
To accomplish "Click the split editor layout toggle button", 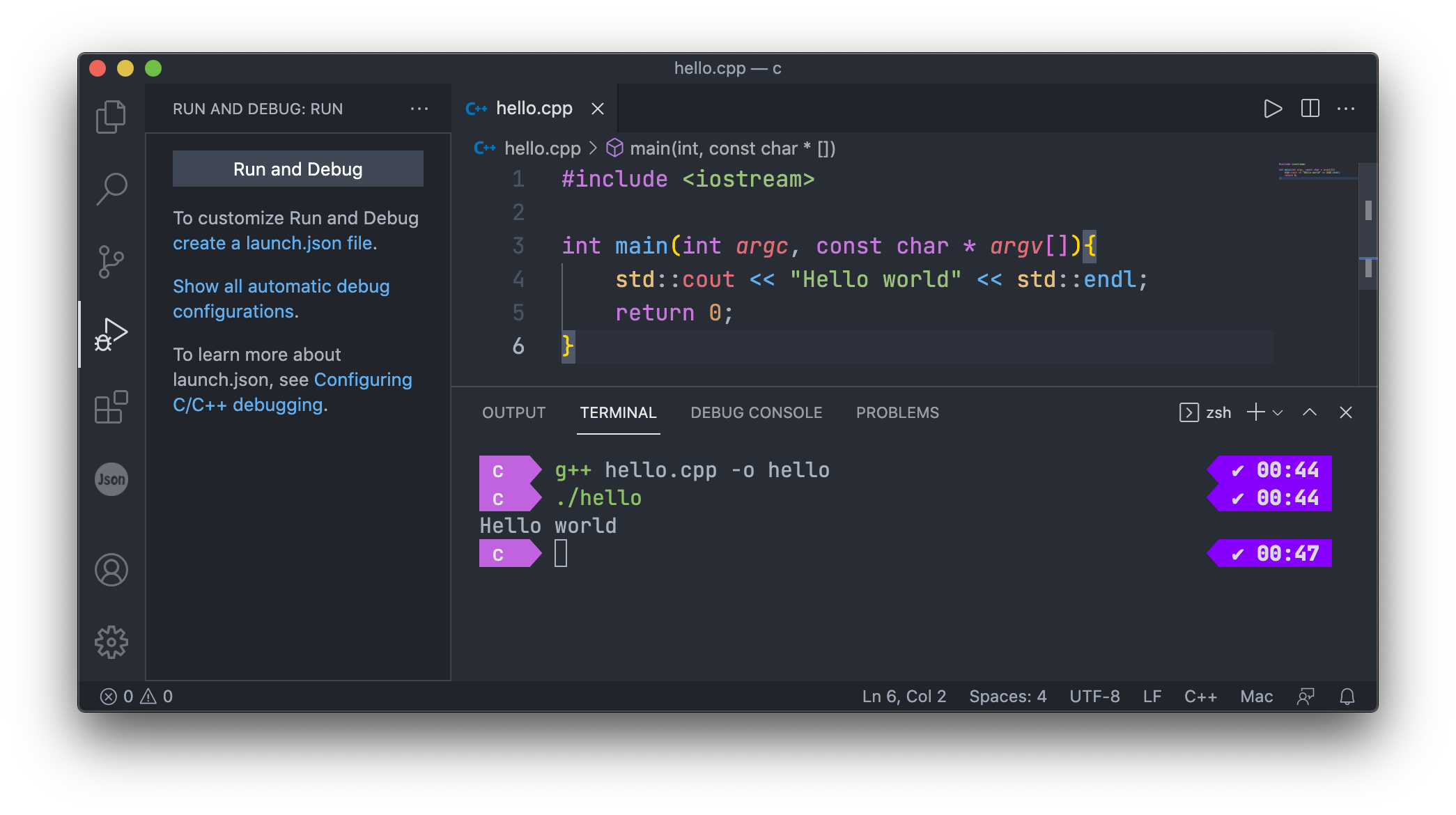I will [x=1310, y=108].
